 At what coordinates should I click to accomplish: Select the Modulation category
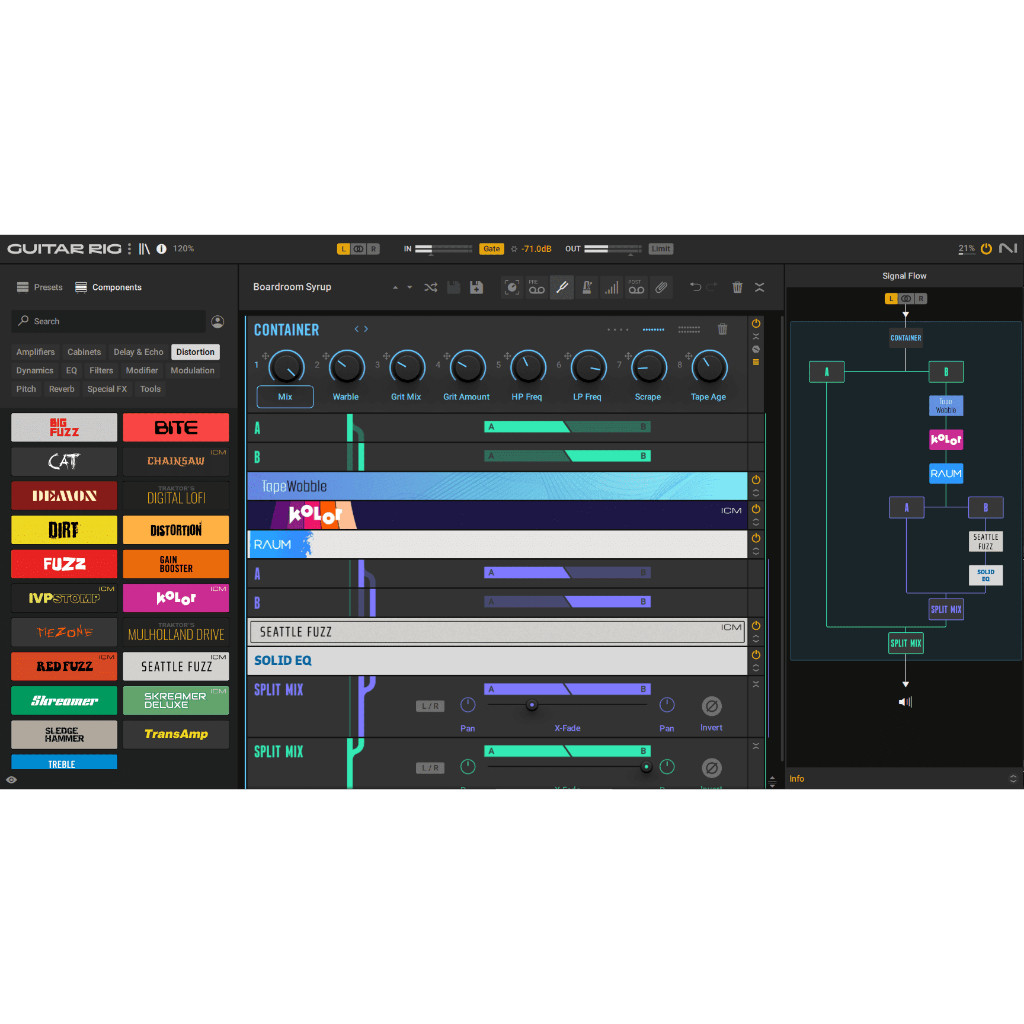192,370
